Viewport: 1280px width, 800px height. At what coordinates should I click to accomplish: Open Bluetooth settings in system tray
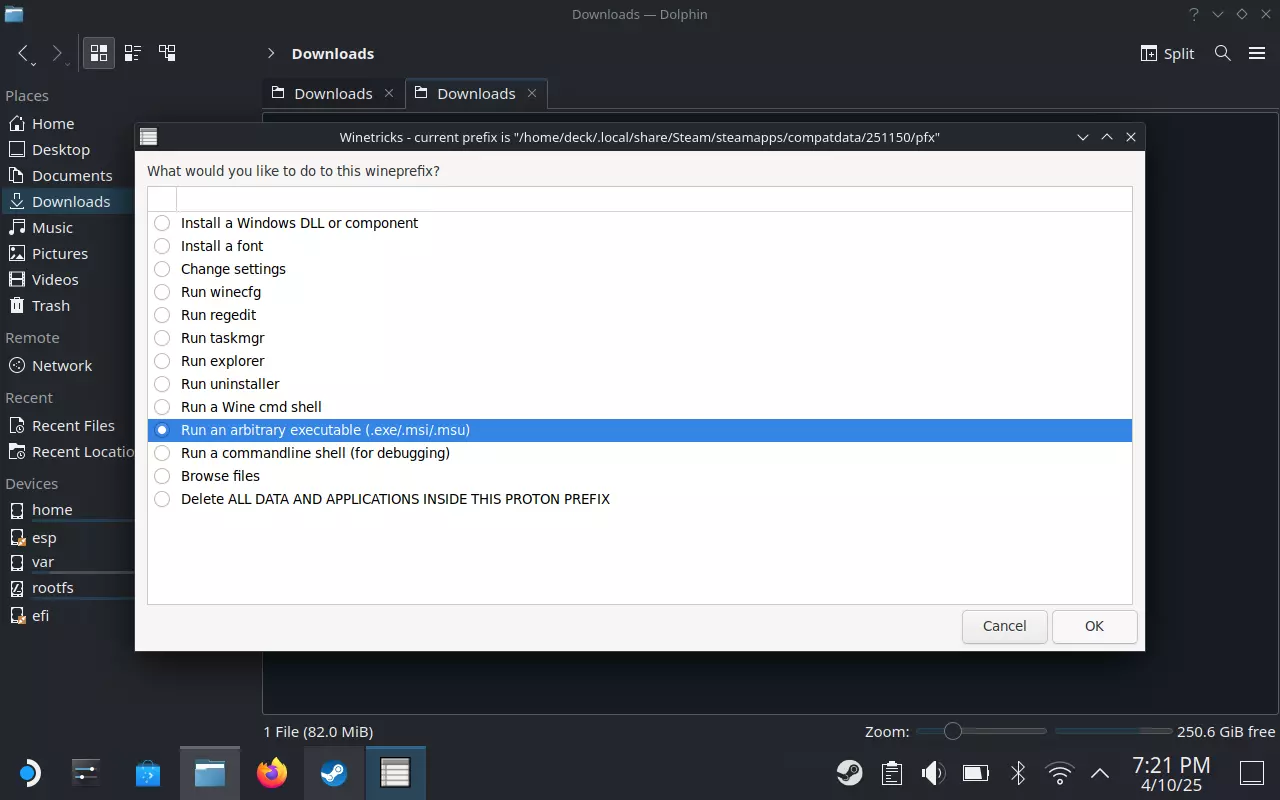pyautogui.click(x=1018, y=773)
